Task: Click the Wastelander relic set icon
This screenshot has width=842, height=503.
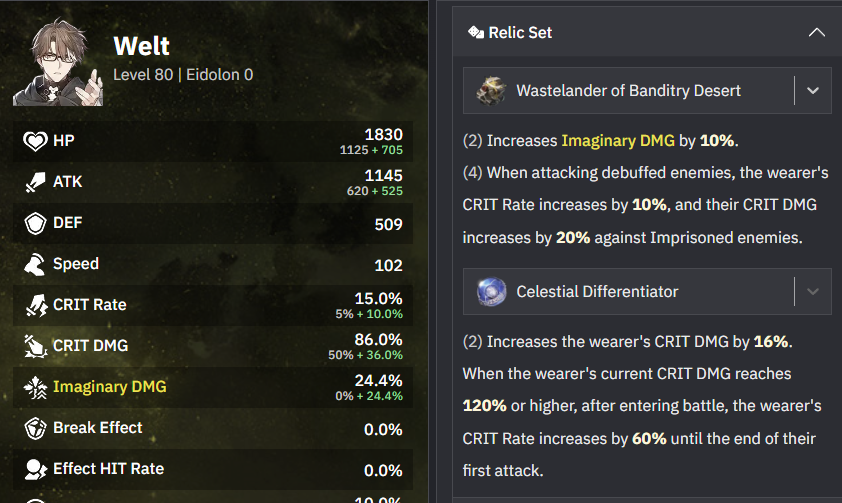Action: coord(490,91)
